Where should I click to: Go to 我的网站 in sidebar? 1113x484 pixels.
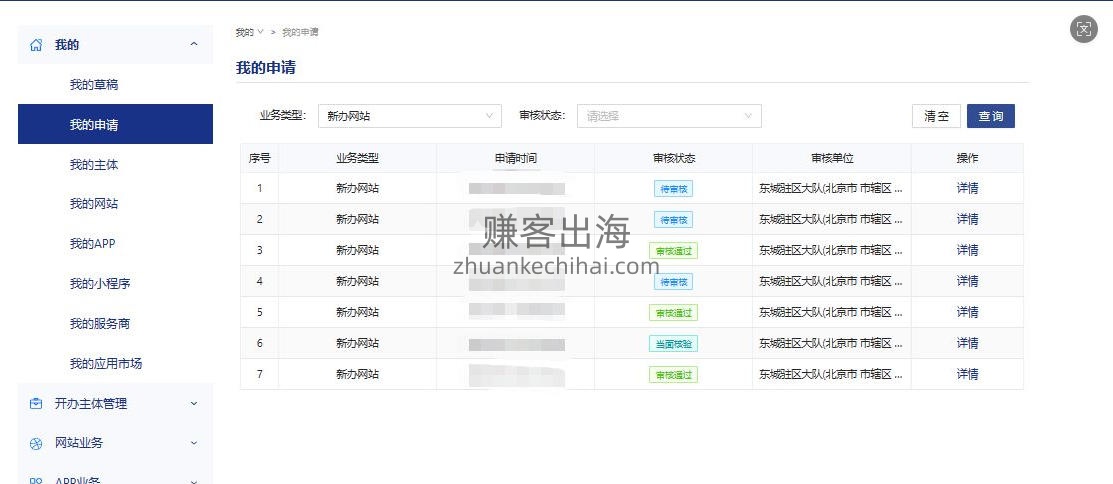94,204
